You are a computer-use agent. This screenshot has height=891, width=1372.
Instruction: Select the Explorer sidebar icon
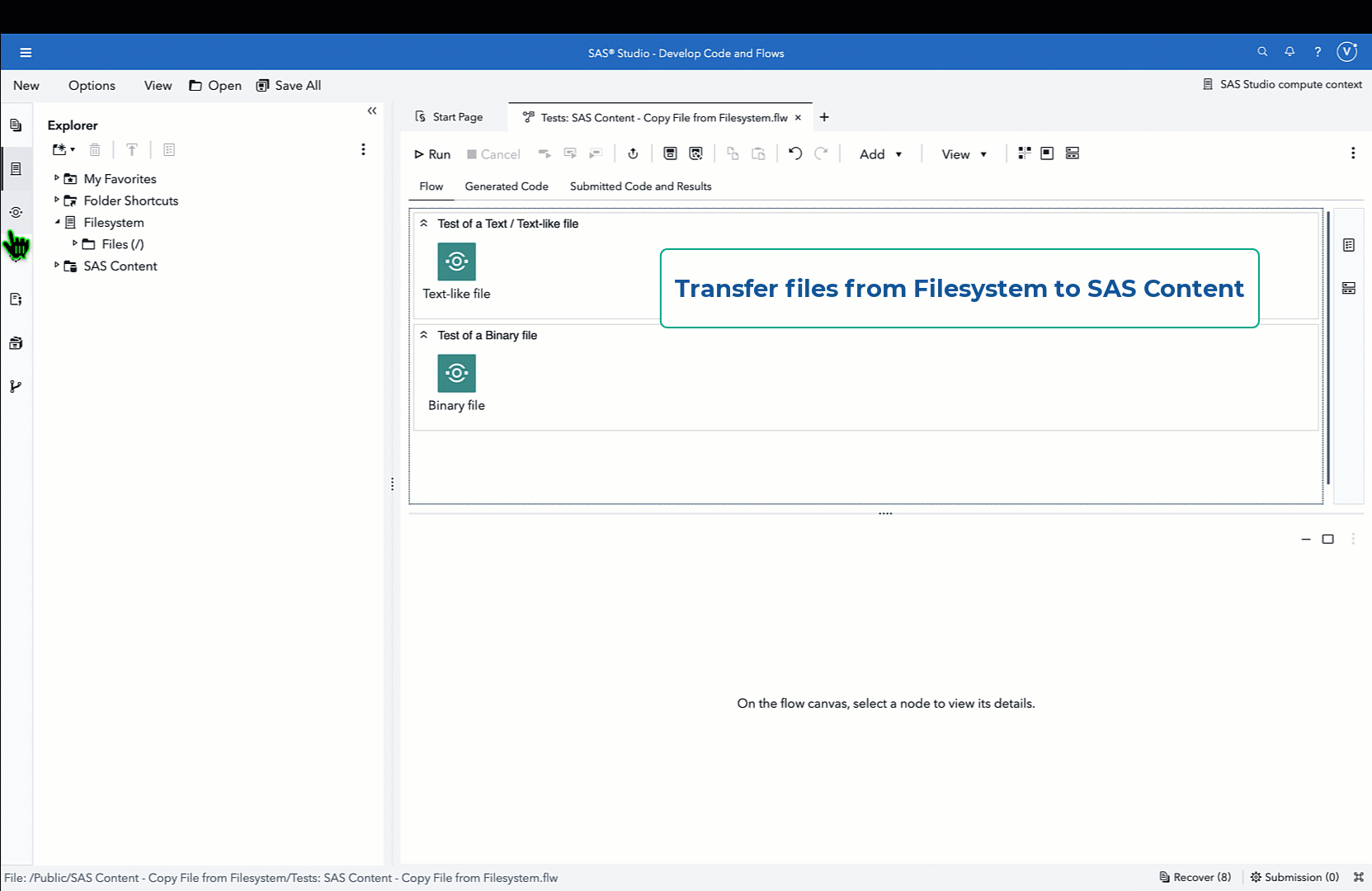16,169
